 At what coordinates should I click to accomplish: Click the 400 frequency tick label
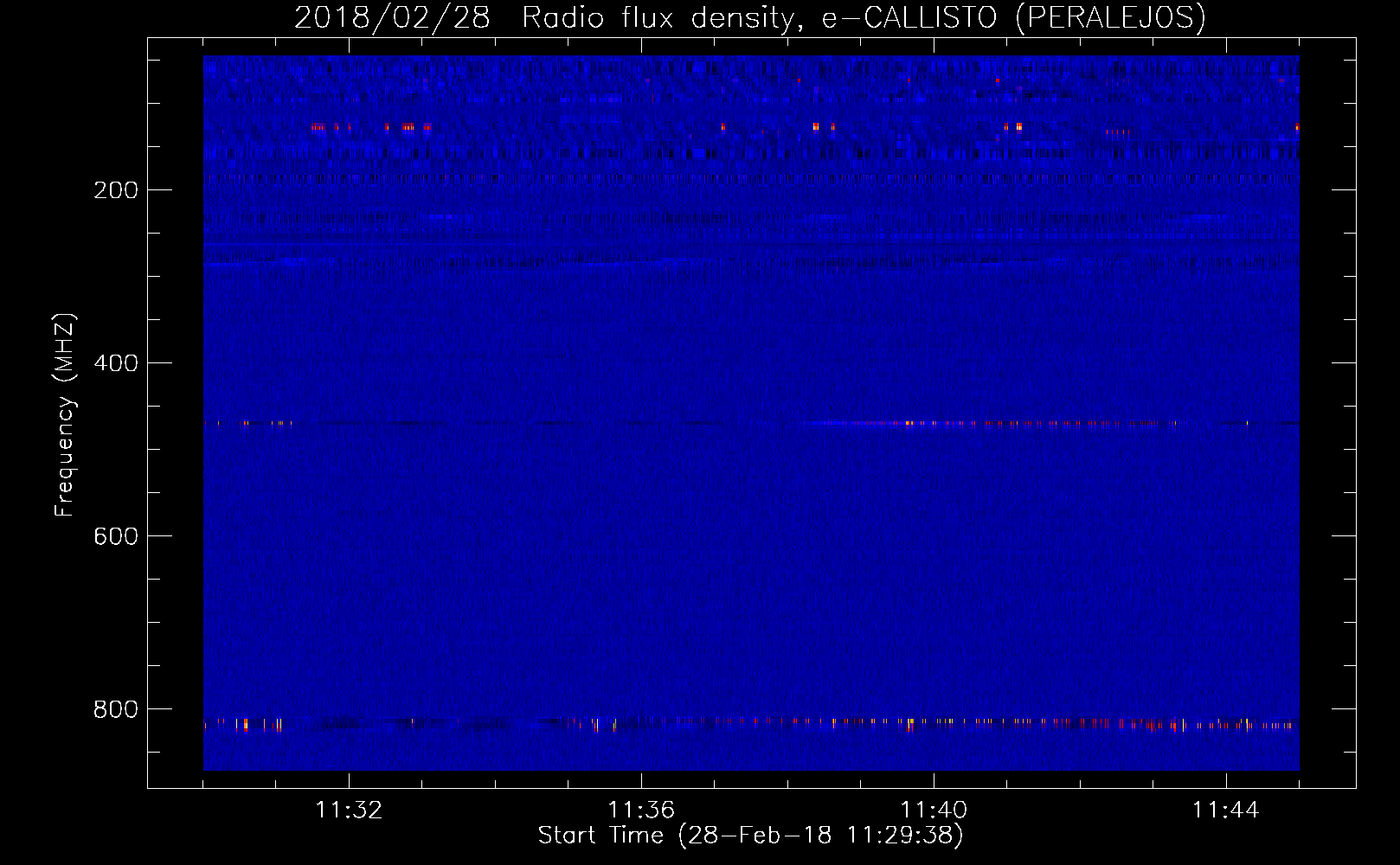(116, 363)
